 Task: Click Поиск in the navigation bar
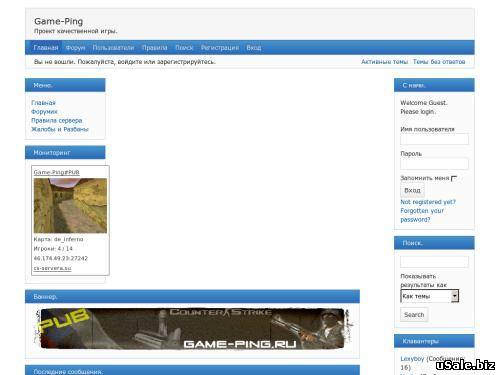tap(184, 48)
